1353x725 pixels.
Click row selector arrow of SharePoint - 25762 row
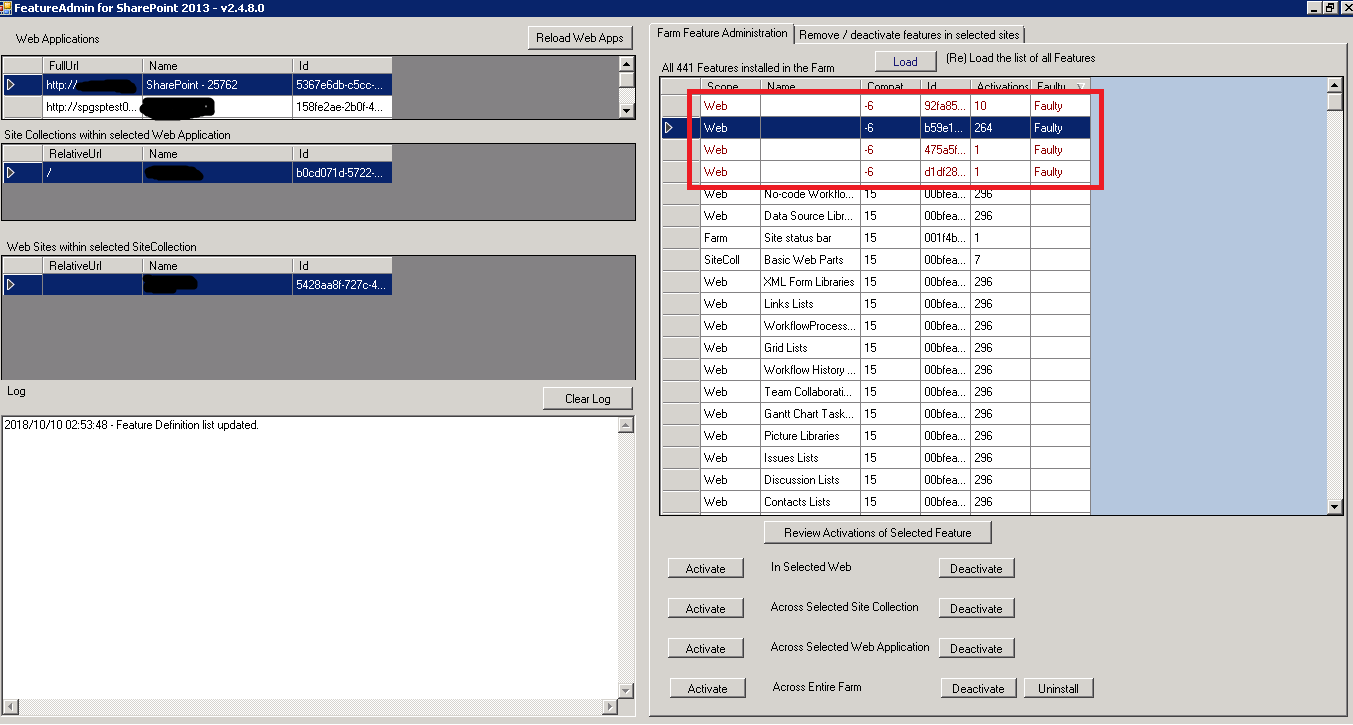pyautogui.click(x=11, y=85)
